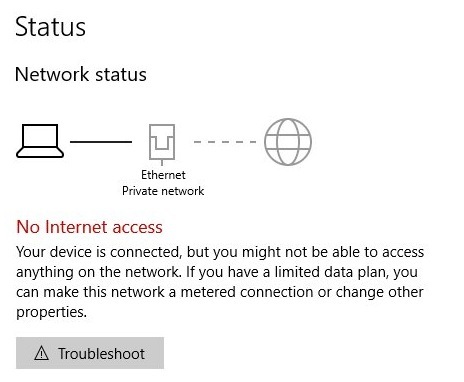Click the Private network label

pyautogui.click(x=163, y=191)
